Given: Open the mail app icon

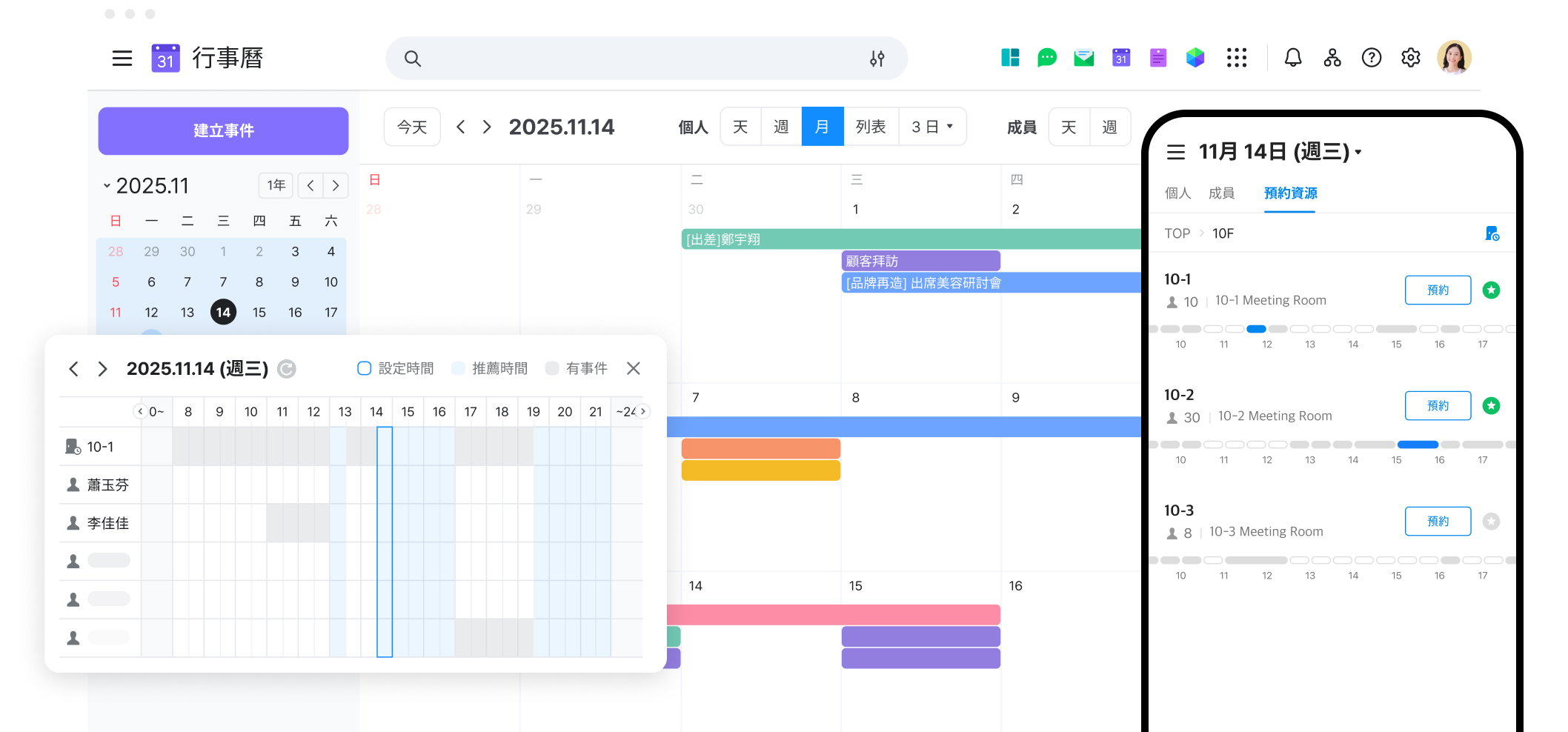Looking at the screenshot, I should [x=1083, y=58].
